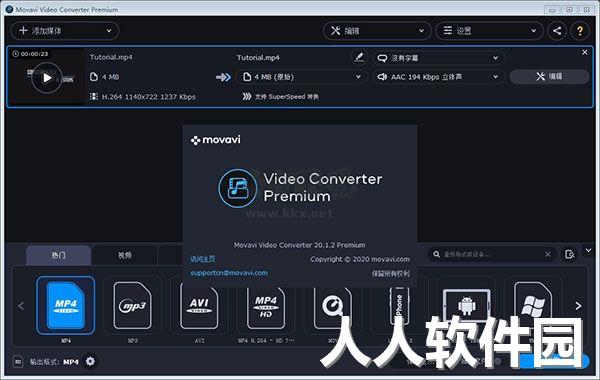Play the Tutorial.mp4 preview thumbnail
The width and height of the screenshot is (600, 380).
tap(47, 78)
